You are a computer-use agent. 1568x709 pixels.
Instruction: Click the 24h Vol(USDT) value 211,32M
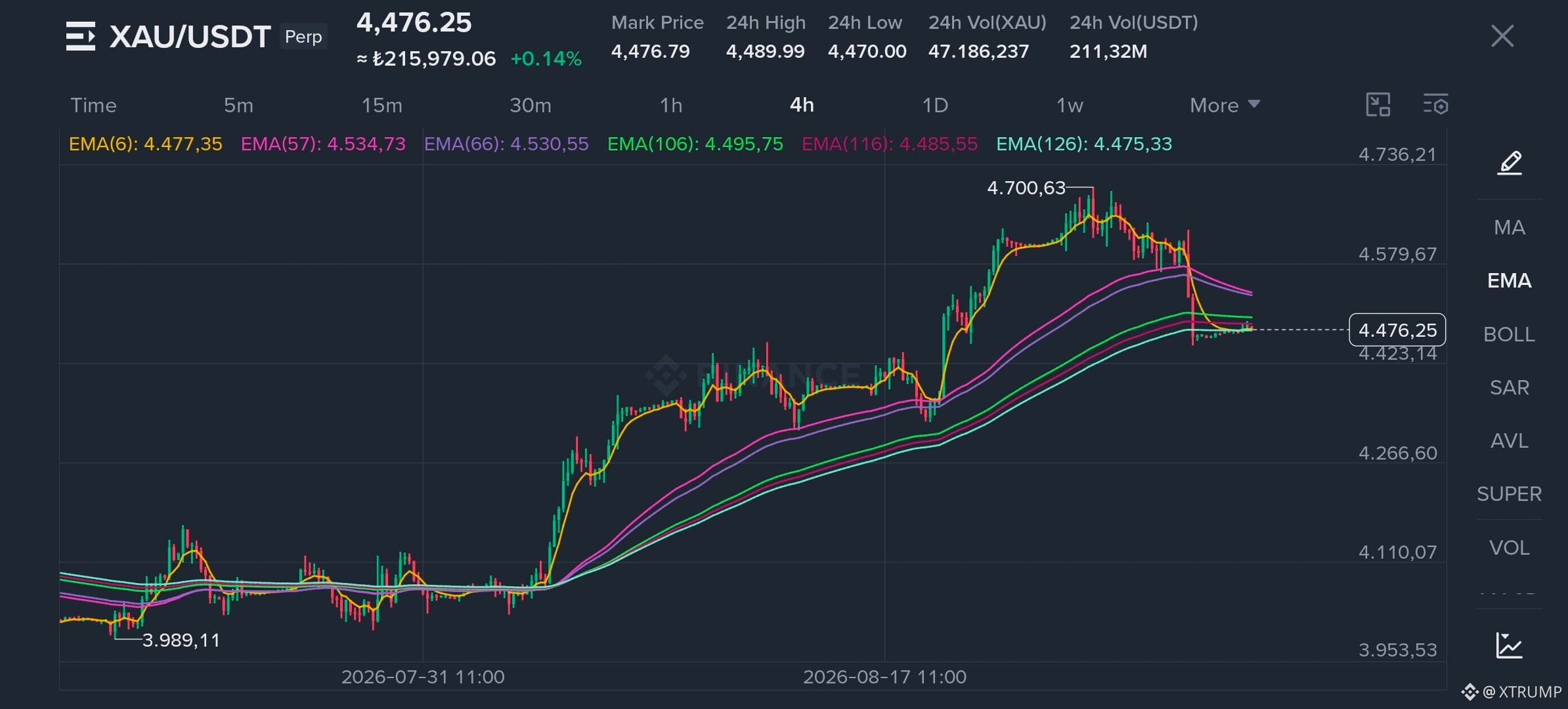point(1108,51)
